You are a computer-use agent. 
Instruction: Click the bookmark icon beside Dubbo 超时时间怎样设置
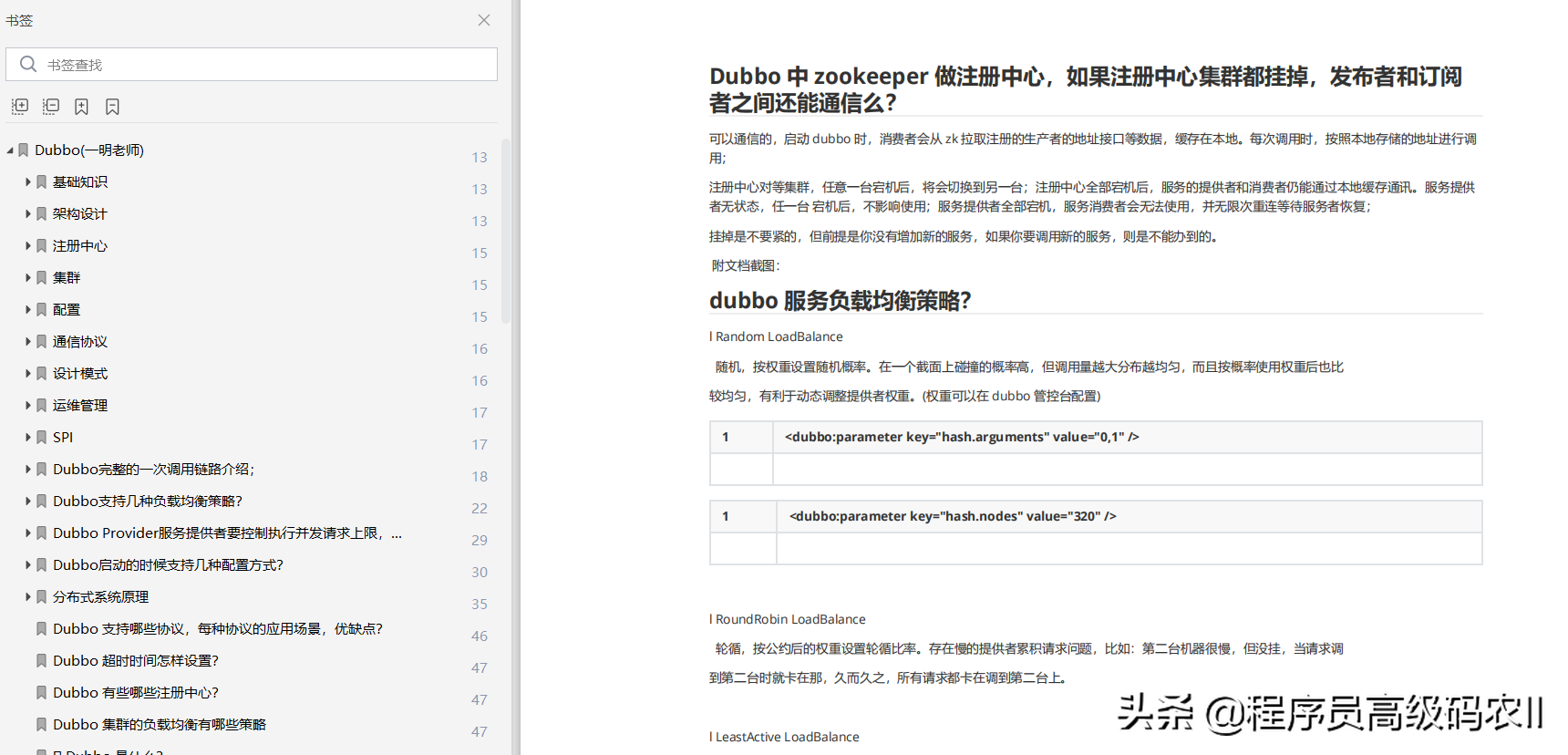click(41, 661)
